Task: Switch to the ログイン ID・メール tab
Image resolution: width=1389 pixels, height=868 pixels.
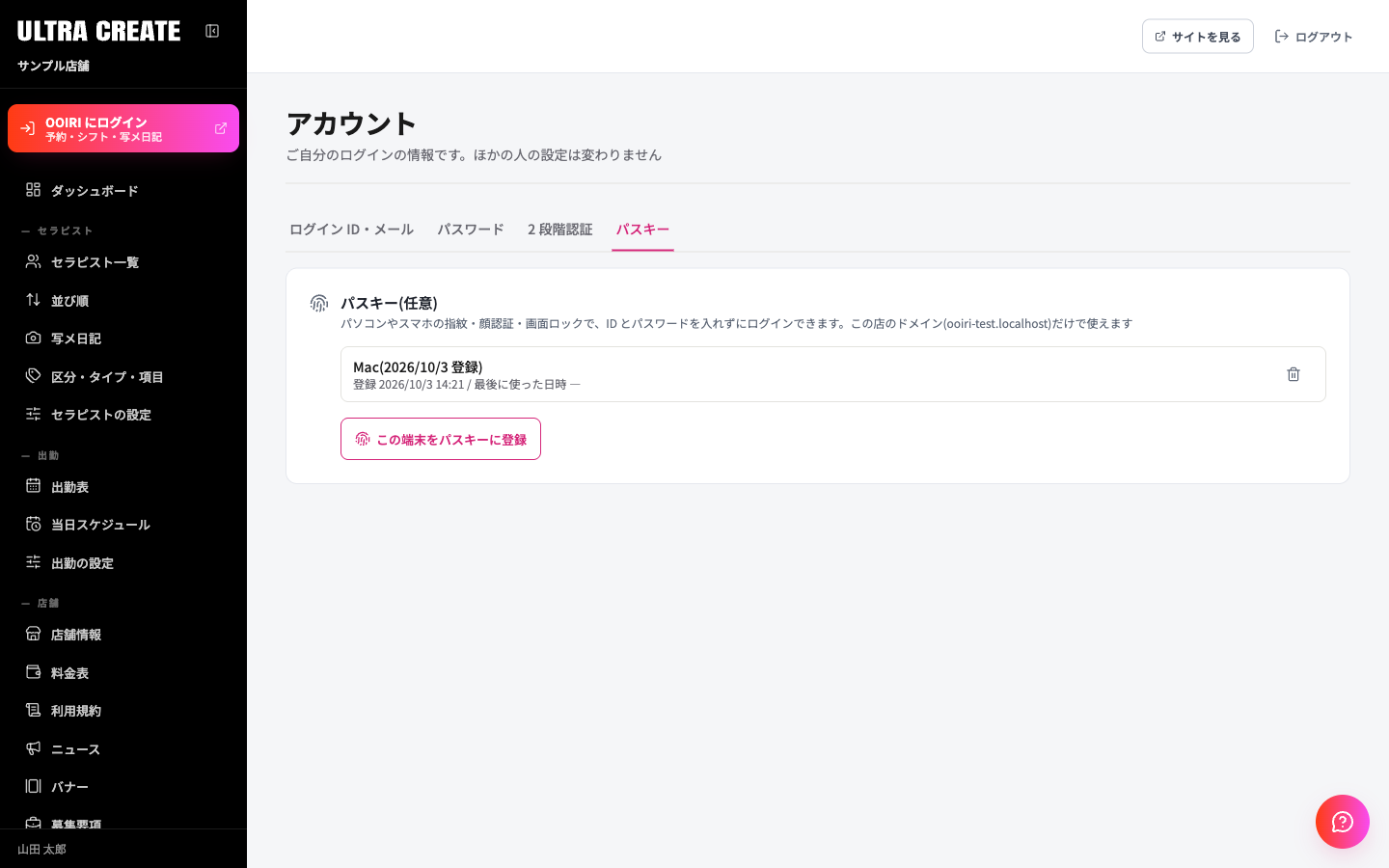Action: pyautogui.click(x=351, y=230)
